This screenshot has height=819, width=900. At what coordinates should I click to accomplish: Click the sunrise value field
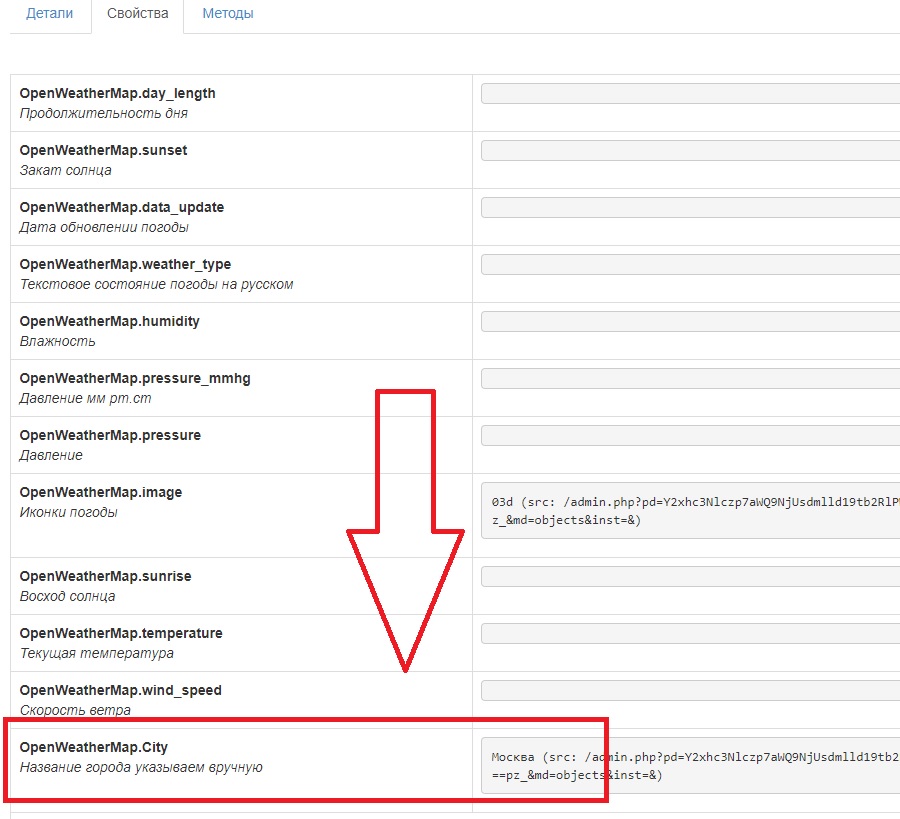point(690,576)
